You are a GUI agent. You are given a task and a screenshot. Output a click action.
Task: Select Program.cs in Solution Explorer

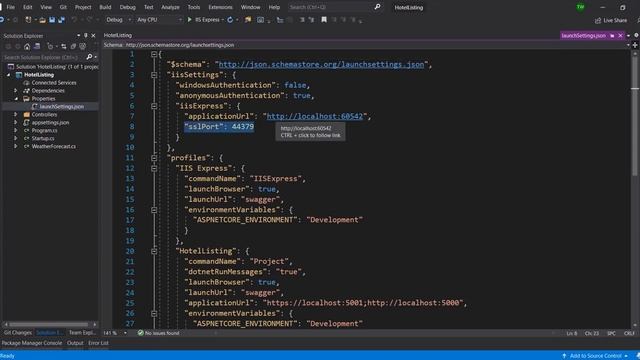click(44, 131)
